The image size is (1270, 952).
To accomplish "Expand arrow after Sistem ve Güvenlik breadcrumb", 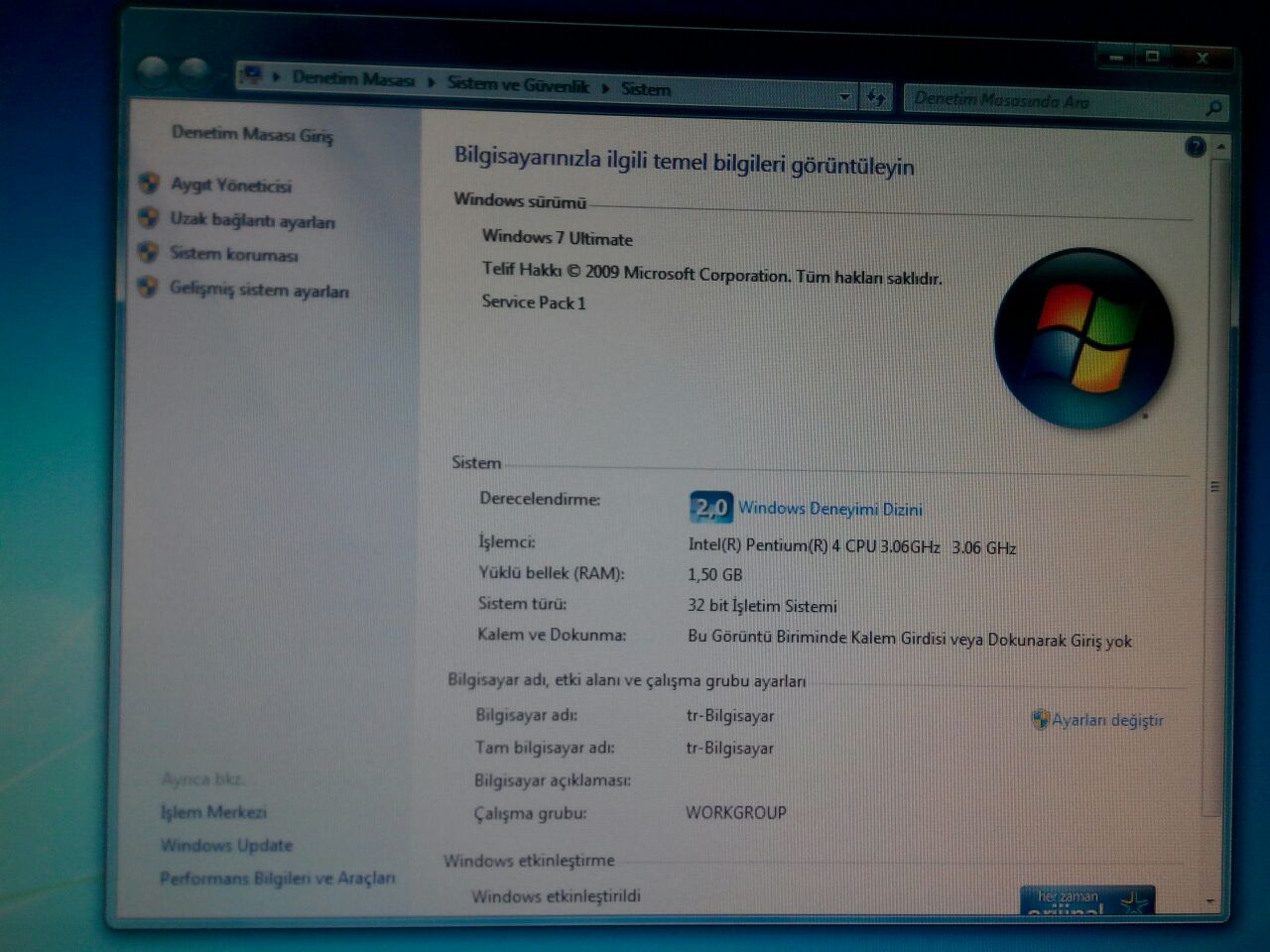I will click(605, 88).
